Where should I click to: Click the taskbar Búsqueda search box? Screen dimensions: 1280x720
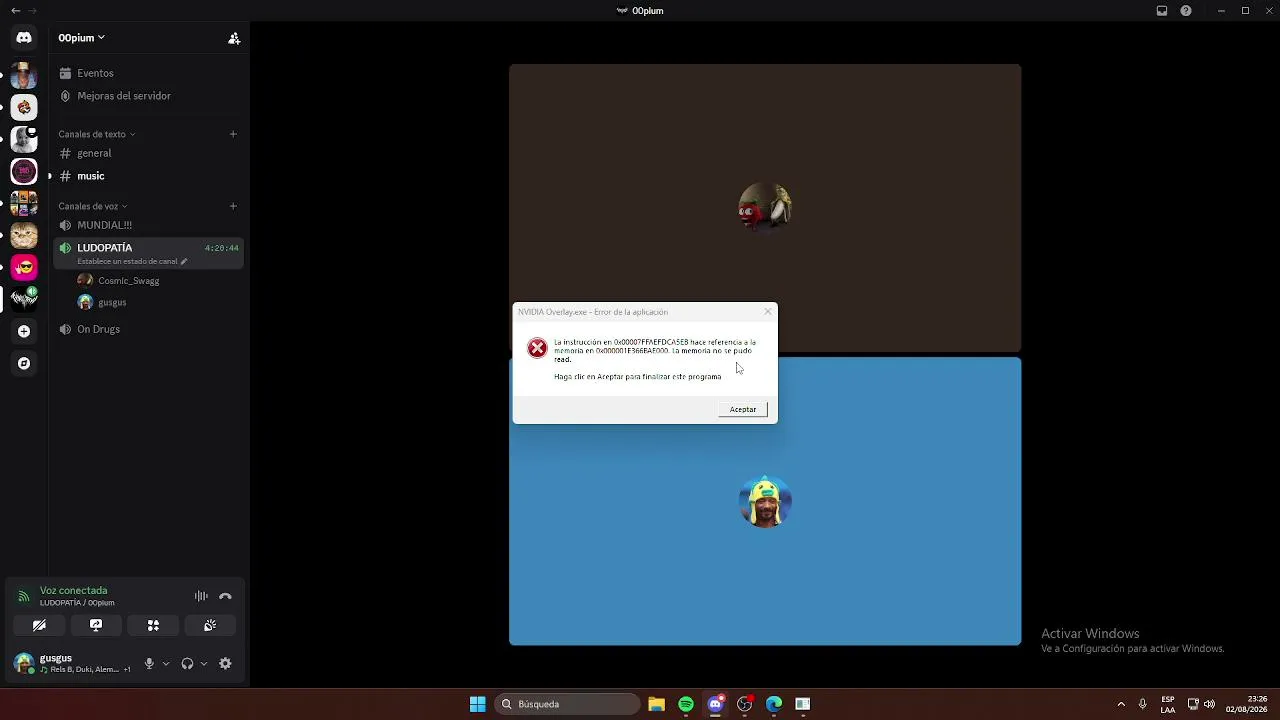tap(567, 704)
